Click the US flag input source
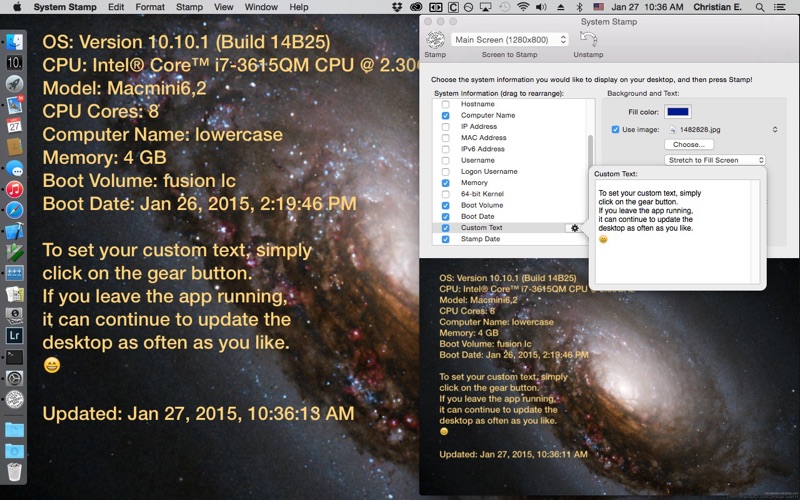Viewport: 800px width, 500px height. tap(598, 7)
